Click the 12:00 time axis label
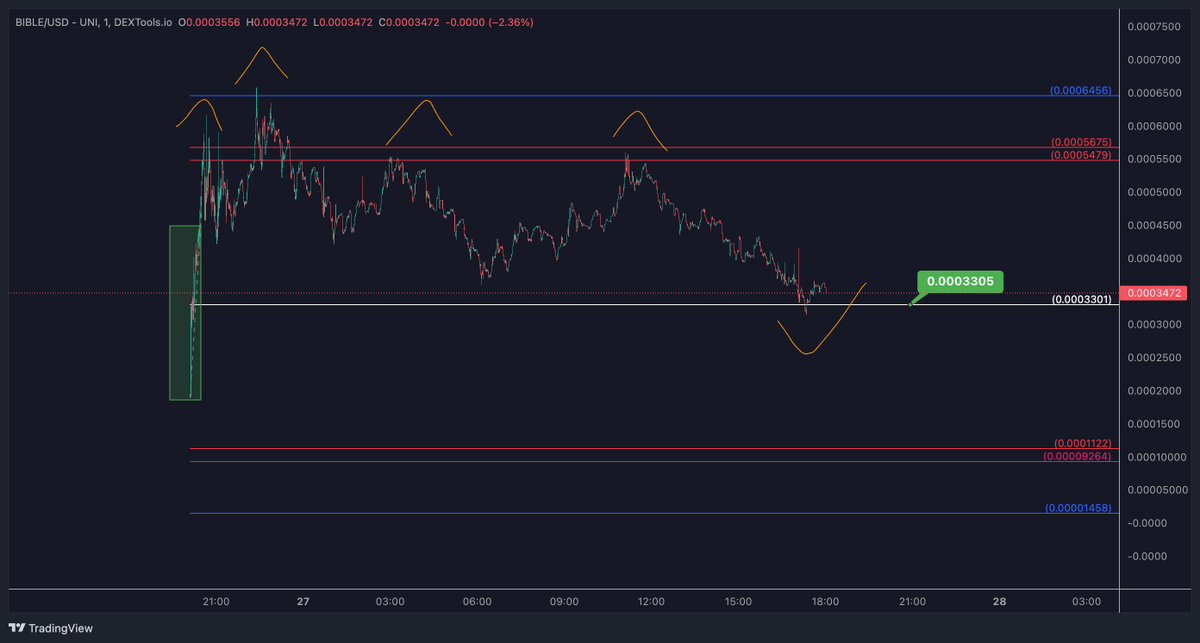1200x643 pixels. tap(651, 601)
